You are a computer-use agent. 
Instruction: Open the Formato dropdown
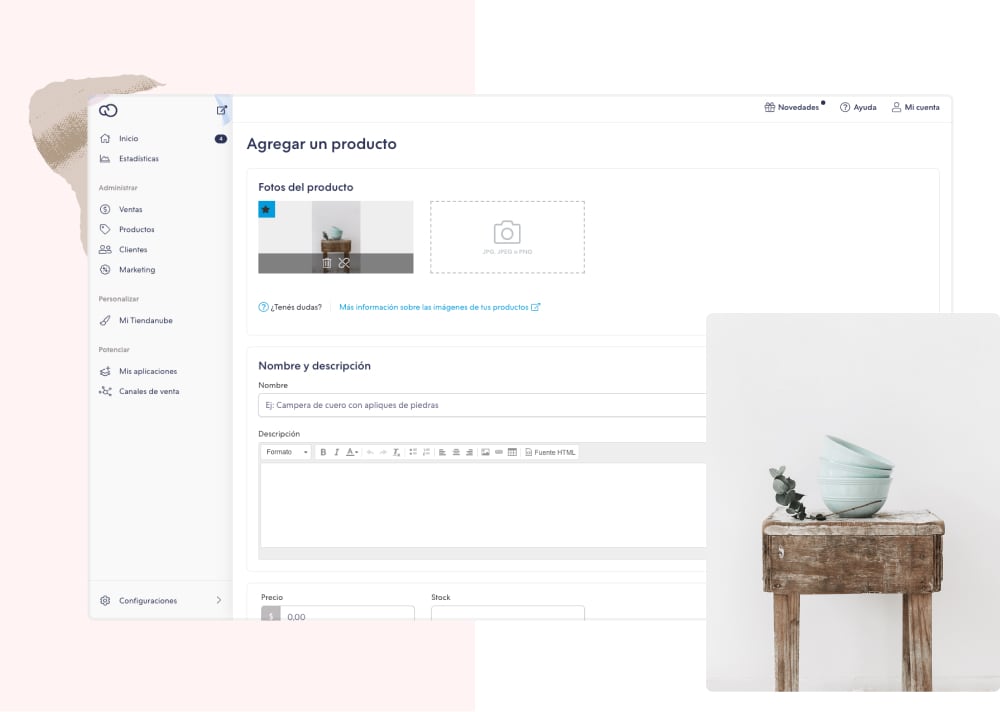pyautogui.click(x=287, y=452)
